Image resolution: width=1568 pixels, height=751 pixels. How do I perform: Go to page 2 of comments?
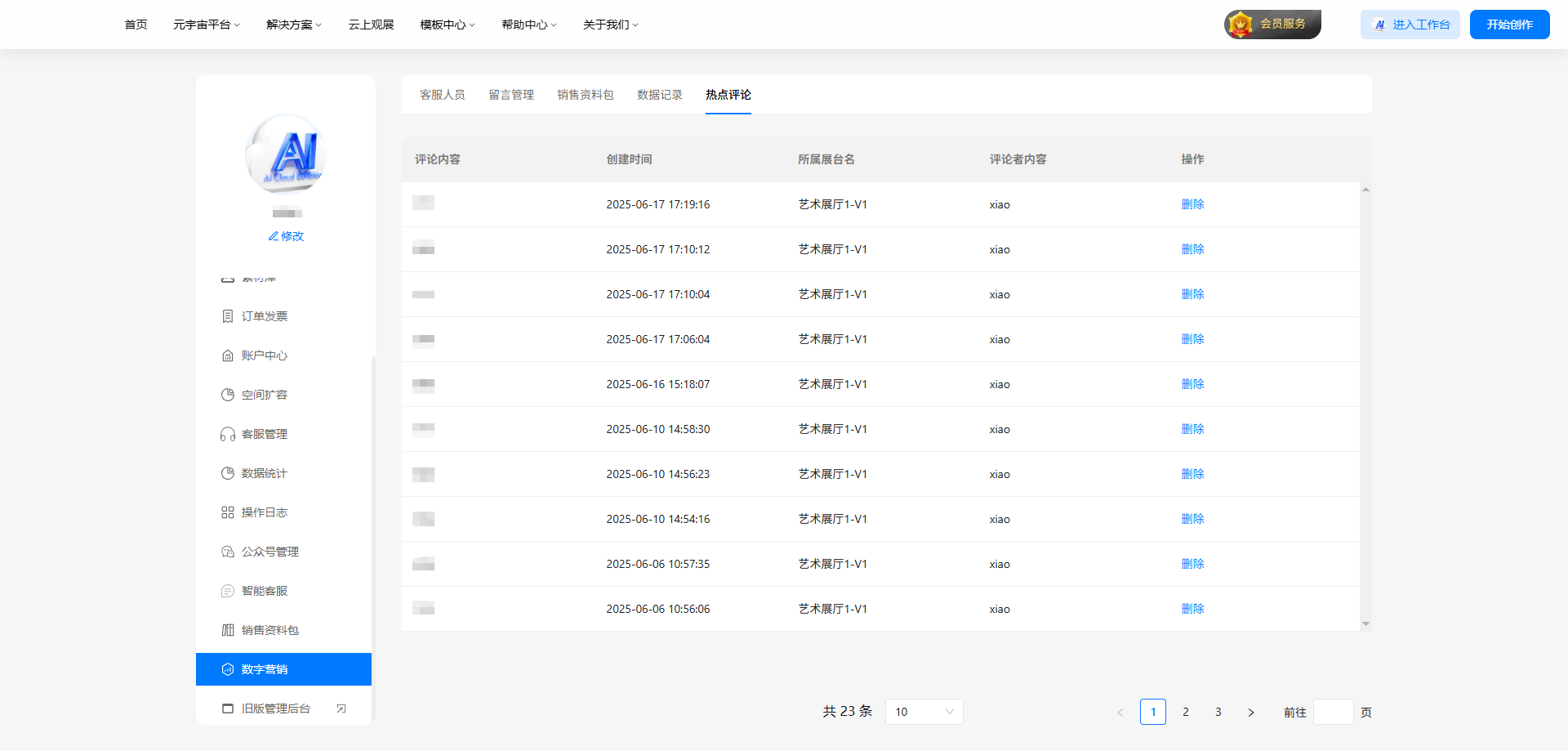[x=1186, y=712]
